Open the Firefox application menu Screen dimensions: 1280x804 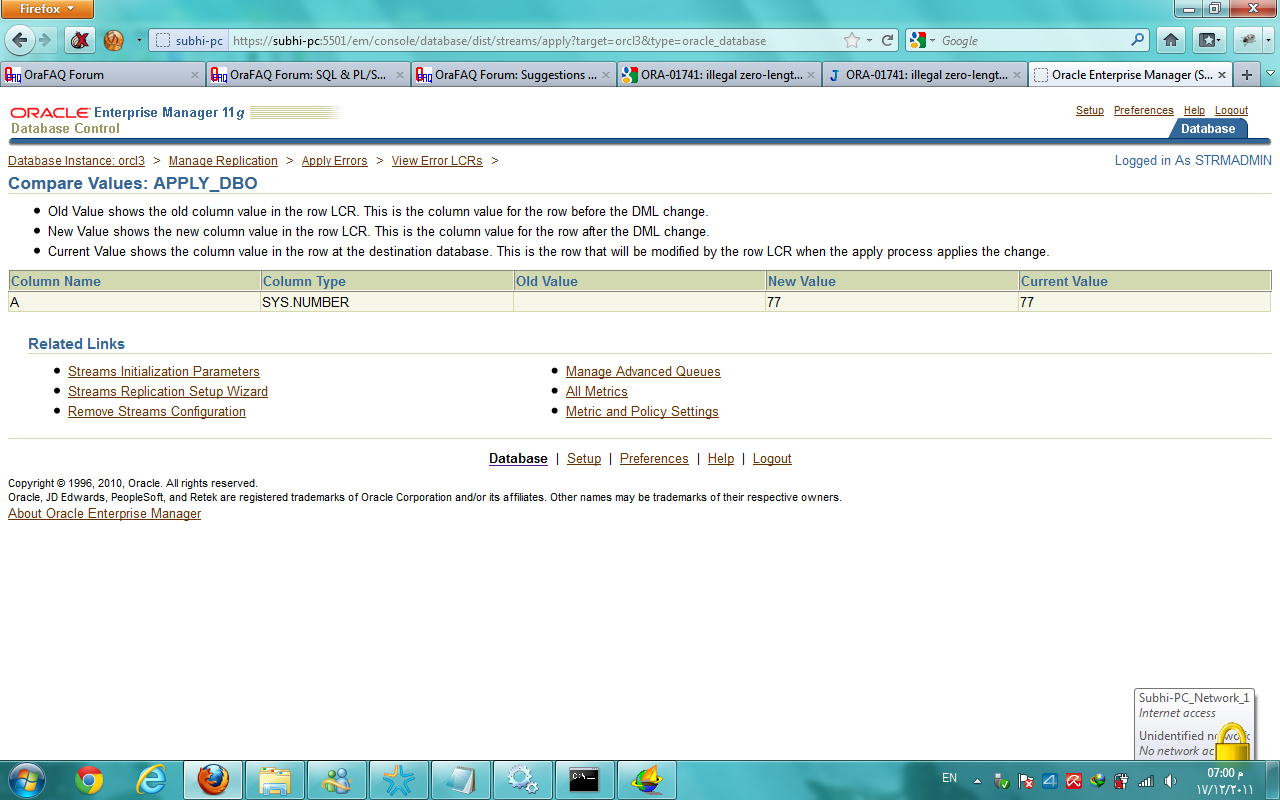(47, 9)
